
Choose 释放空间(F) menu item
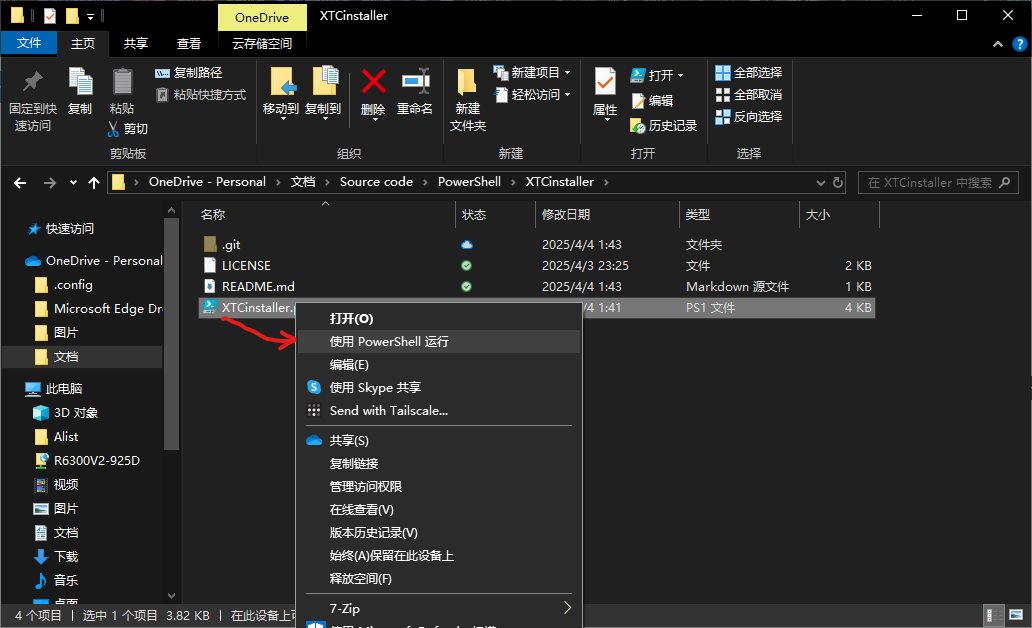pos(439,579)
